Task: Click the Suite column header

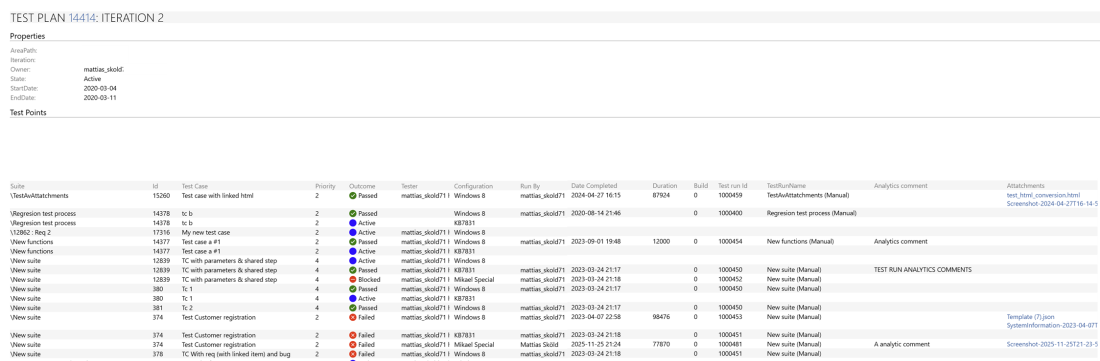Action: click(x=18, y=186)
